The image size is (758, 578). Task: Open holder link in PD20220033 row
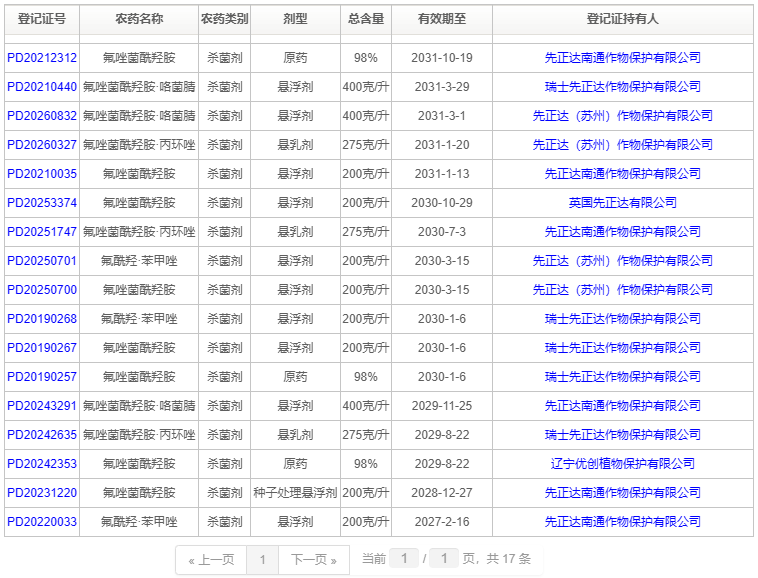click(623, 522)
